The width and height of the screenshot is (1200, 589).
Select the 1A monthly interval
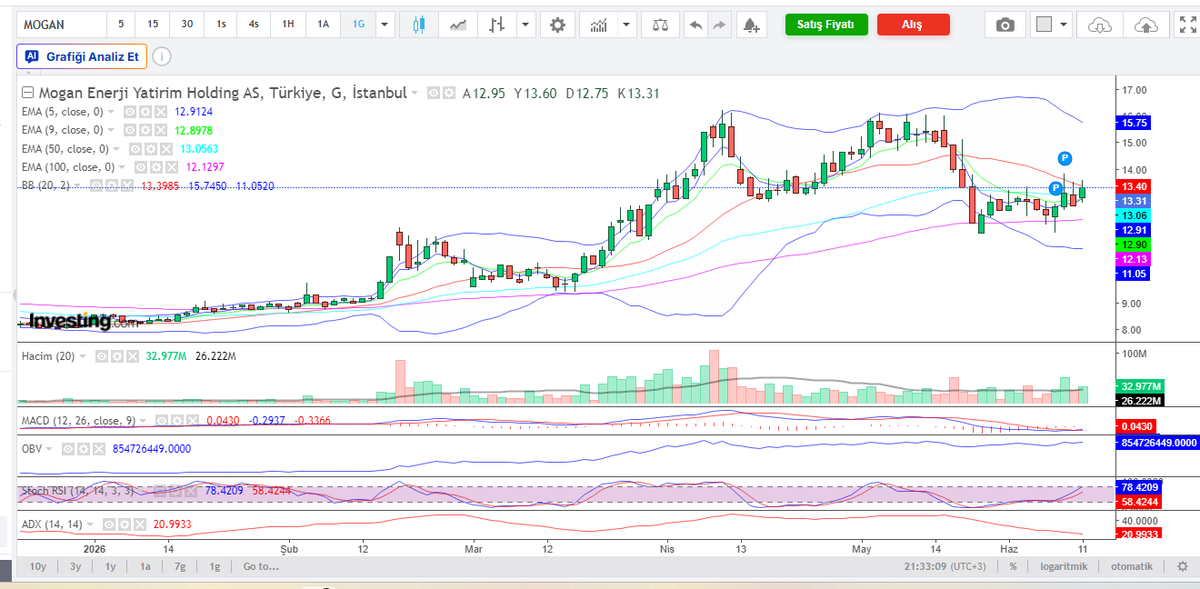click(x=323, y=25)
